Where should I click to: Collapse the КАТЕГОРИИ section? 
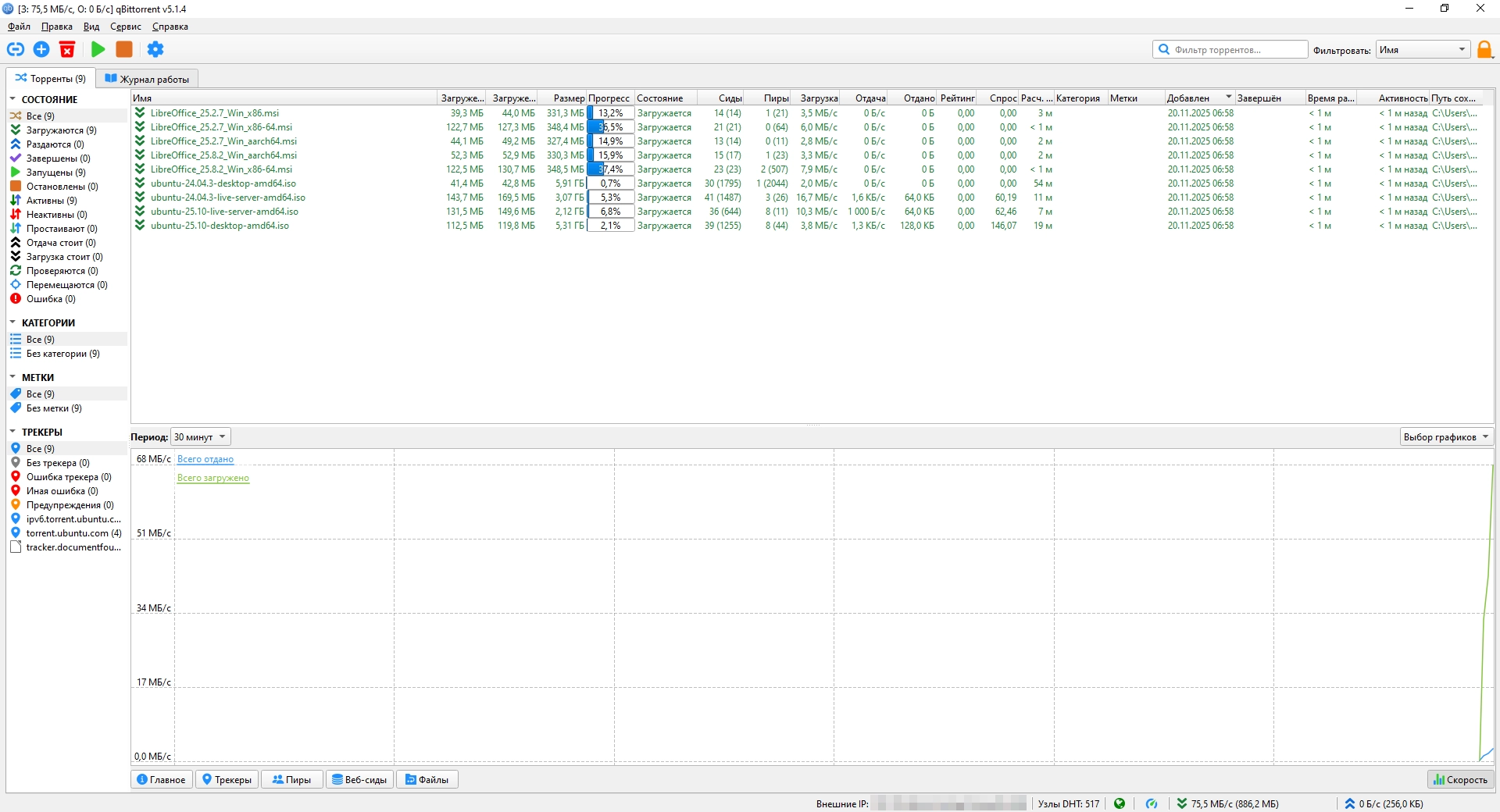click(12, 322)
